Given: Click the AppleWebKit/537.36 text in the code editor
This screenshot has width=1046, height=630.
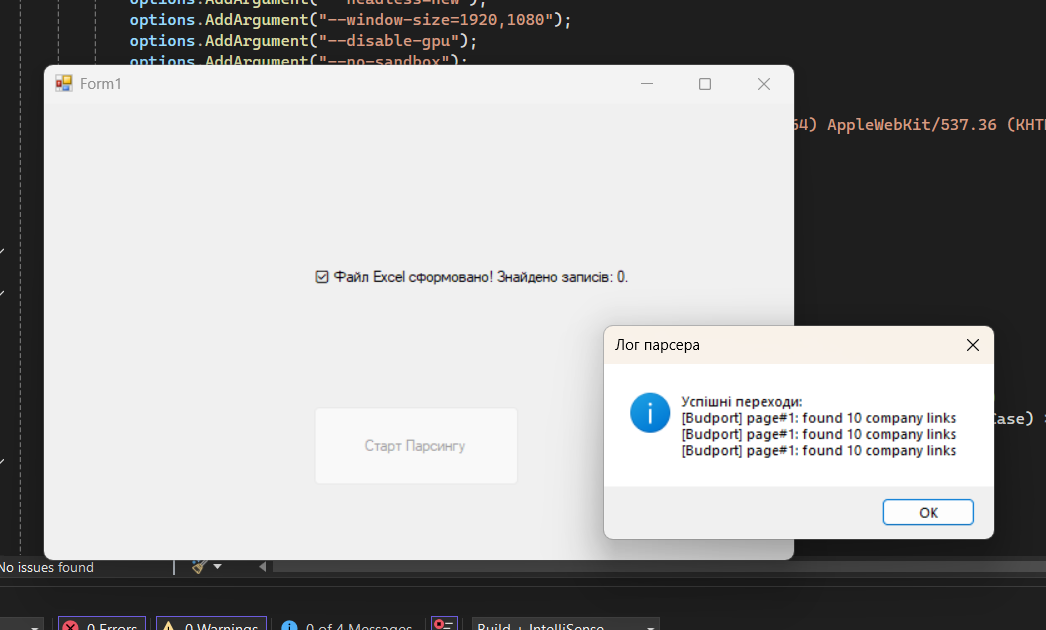Looking at the screenshot, I should click(x=912, y=125).
